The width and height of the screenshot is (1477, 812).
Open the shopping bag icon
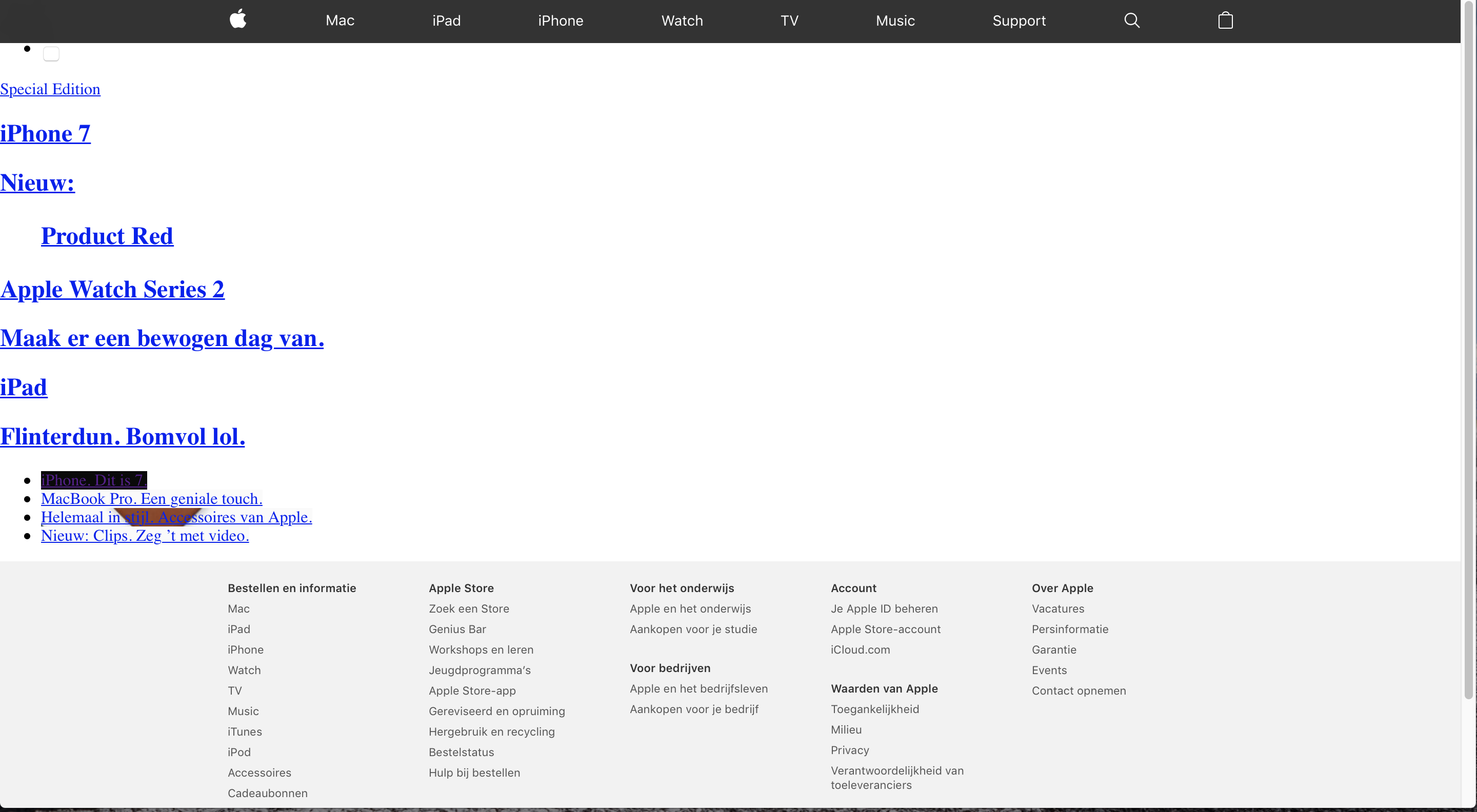[x=1225, y=21]
